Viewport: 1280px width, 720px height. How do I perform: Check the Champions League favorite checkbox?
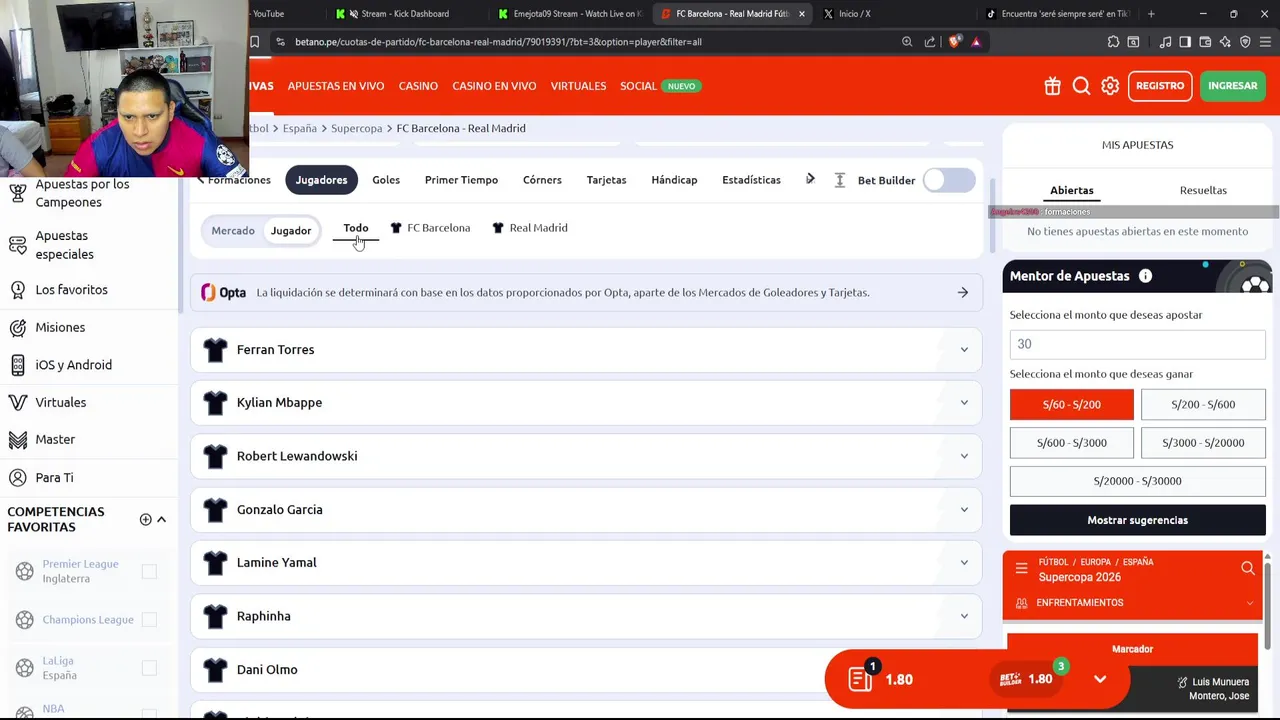149,619
